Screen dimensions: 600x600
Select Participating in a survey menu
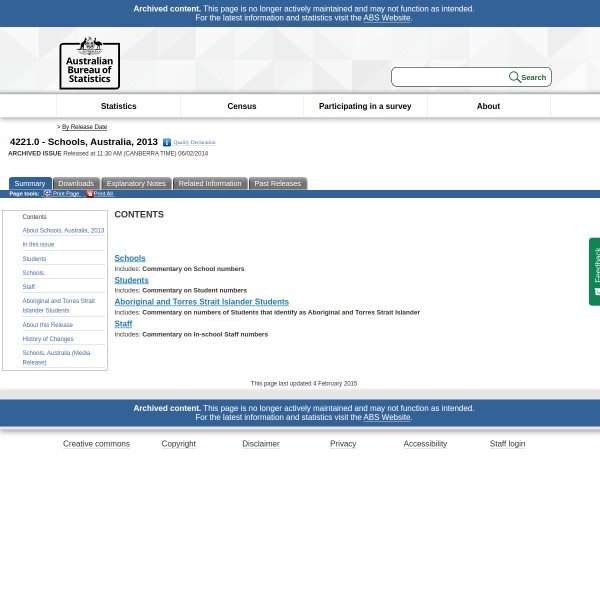(x=365, y=106)
